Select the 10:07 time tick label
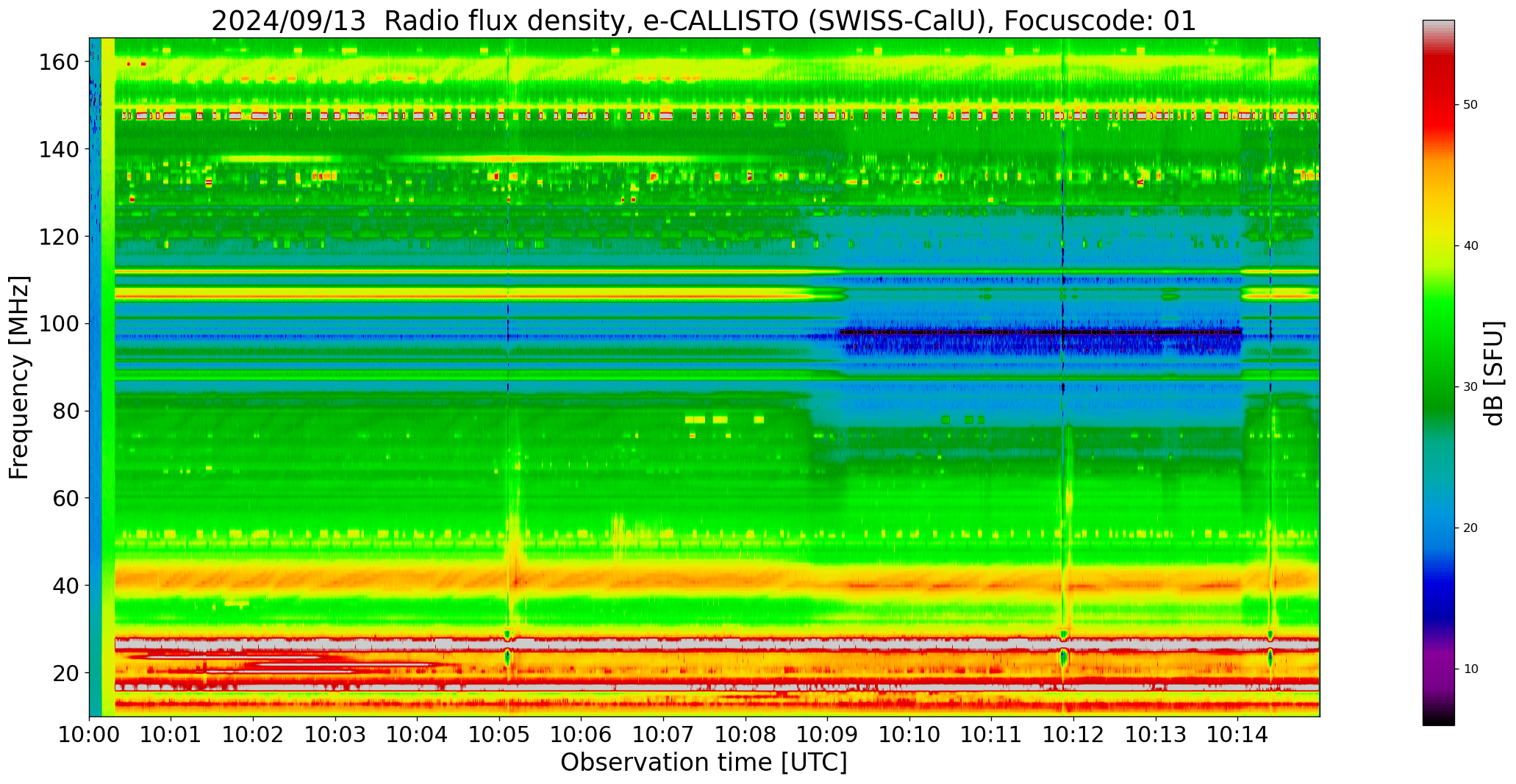 pyautogui.click(x=663, y=735)
